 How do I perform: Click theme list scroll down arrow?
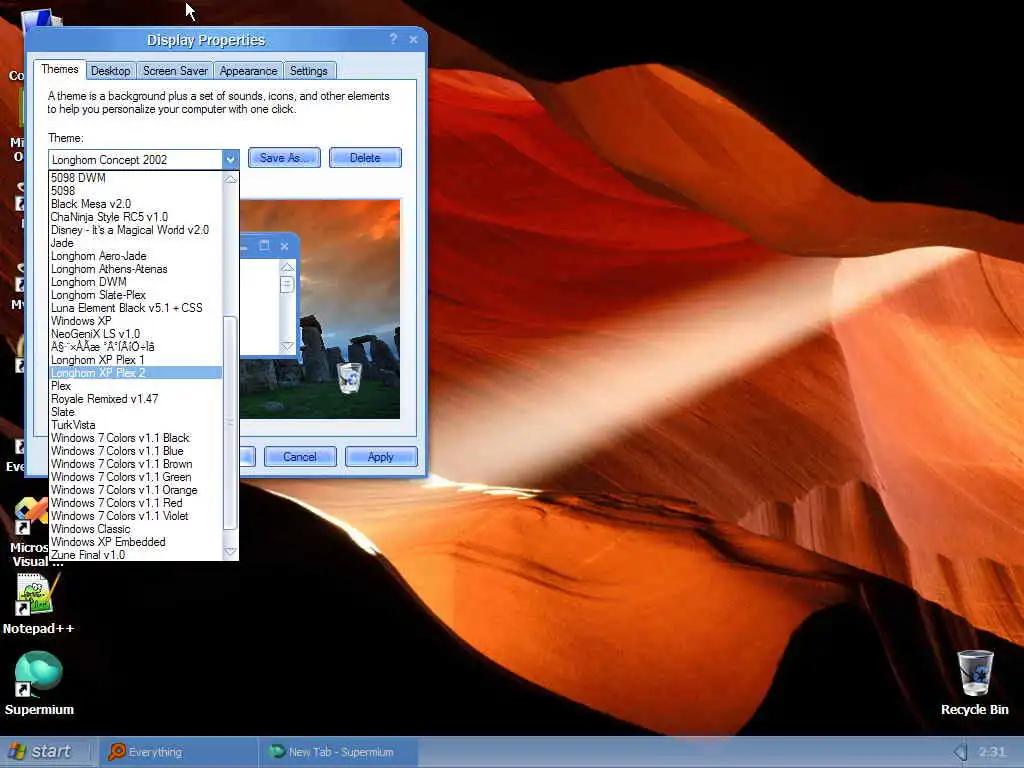pyautogui.click(x=230, y=552)
